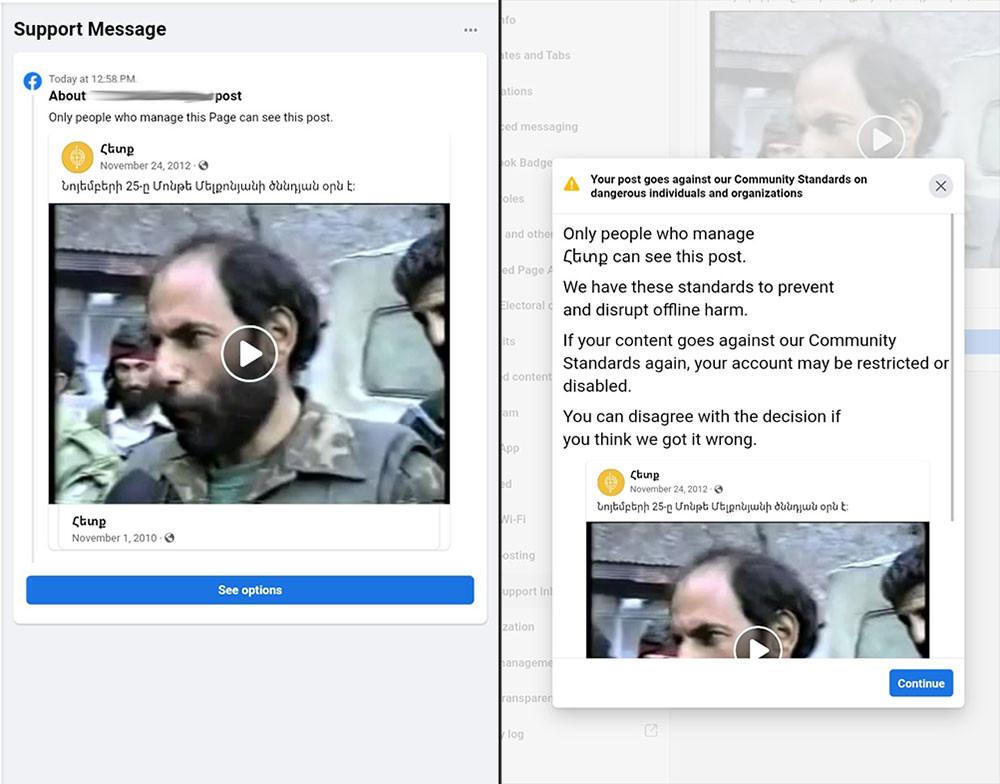
Task: Click the Հետք name in shared post footer
Action: coord(89,521)
